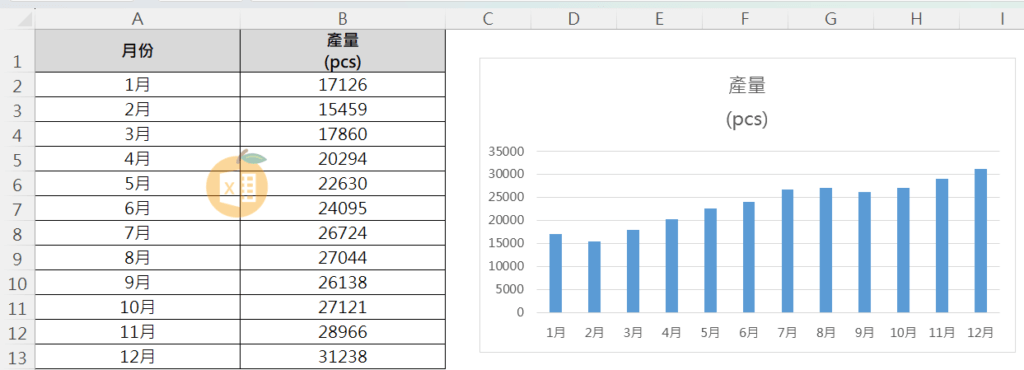Select the 月份 header cell

click(x=137, y=51)
